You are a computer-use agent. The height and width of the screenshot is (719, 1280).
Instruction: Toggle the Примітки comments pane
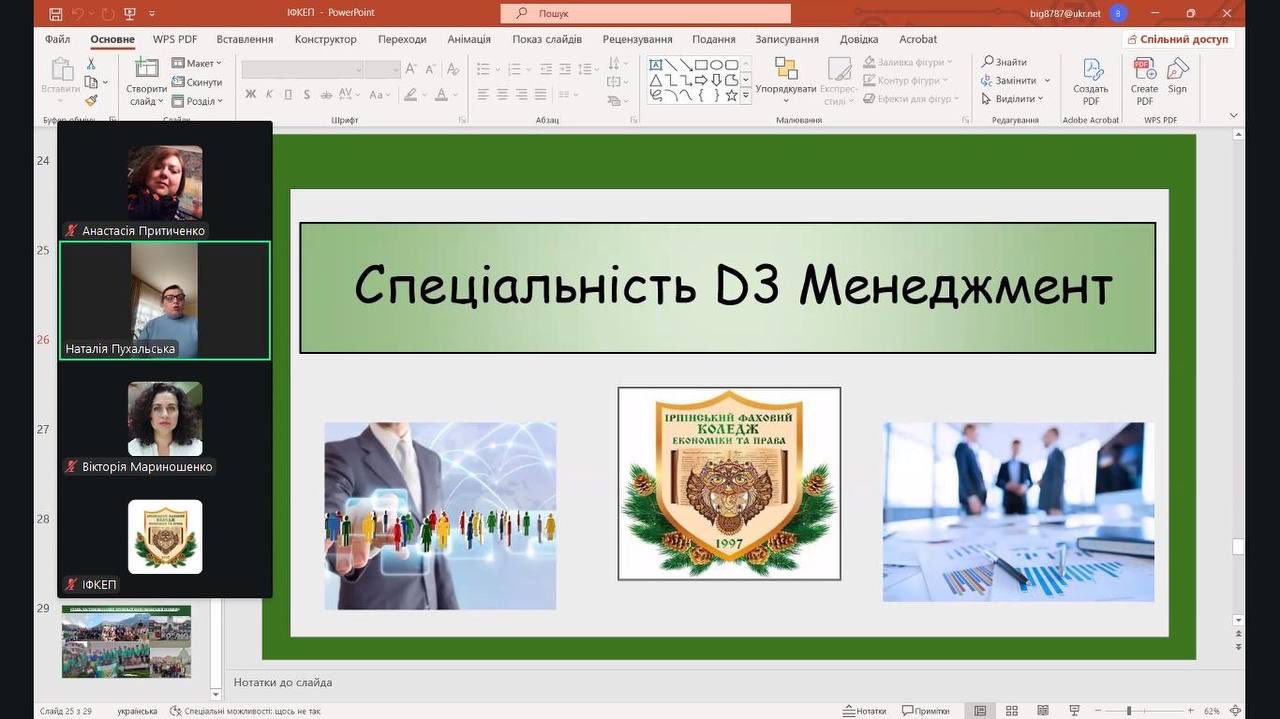925,711
